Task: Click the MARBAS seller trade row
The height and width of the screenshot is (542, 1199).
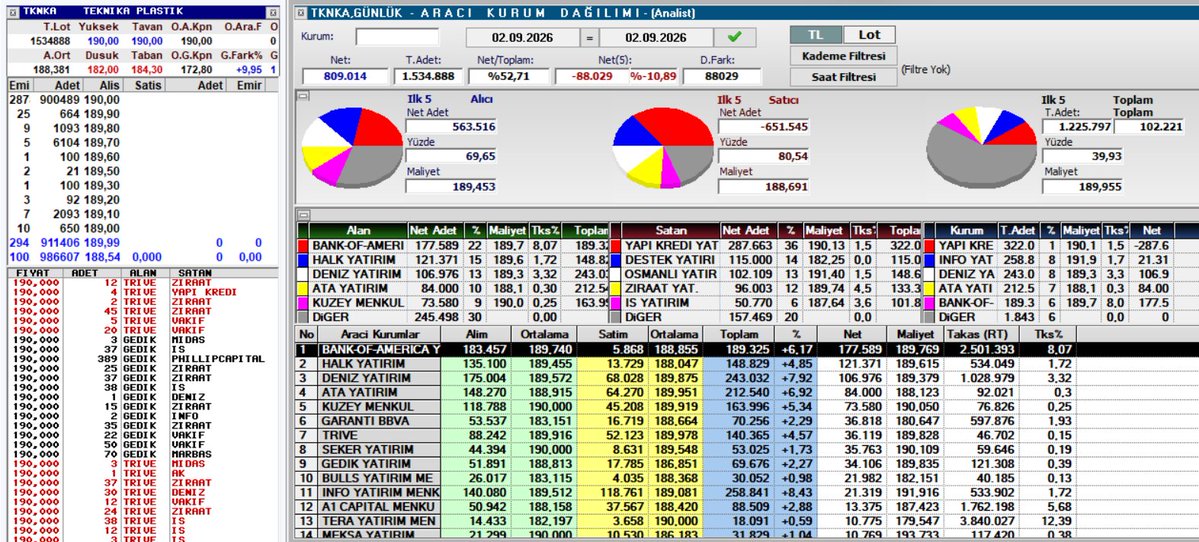Action: click(x=142, y=454)
